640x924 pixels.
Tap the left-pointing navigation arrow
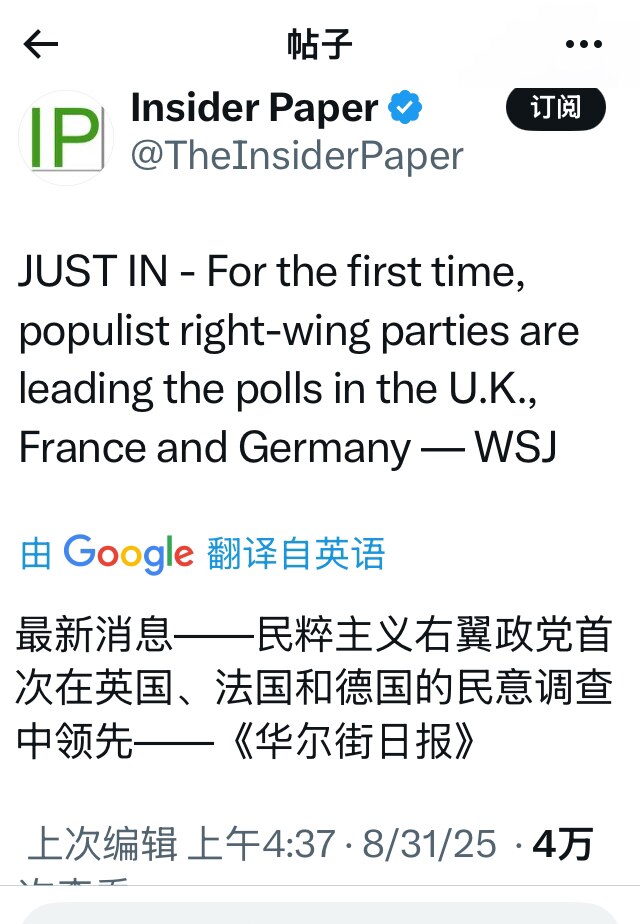point(41,44)
